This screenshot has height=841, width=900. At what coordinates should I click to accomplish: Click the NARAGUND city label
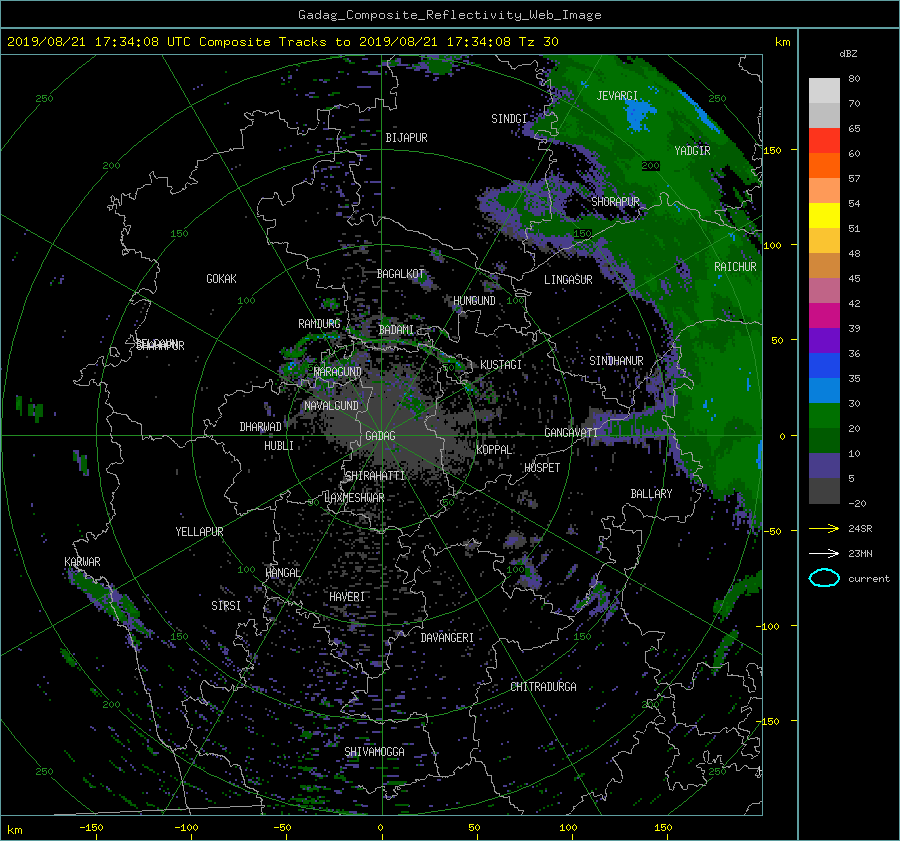[x=338, y=371]
